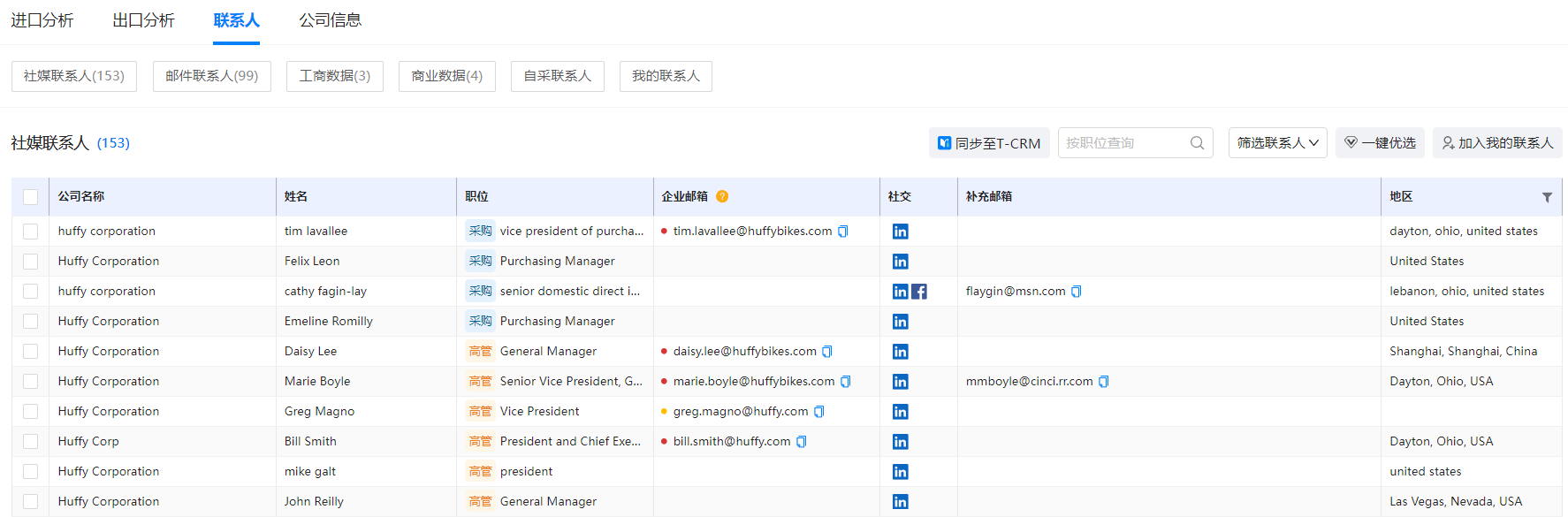The image size is (1568, 517).
Task: Click the 同步至T-CRM button
Action: (989, 143)
